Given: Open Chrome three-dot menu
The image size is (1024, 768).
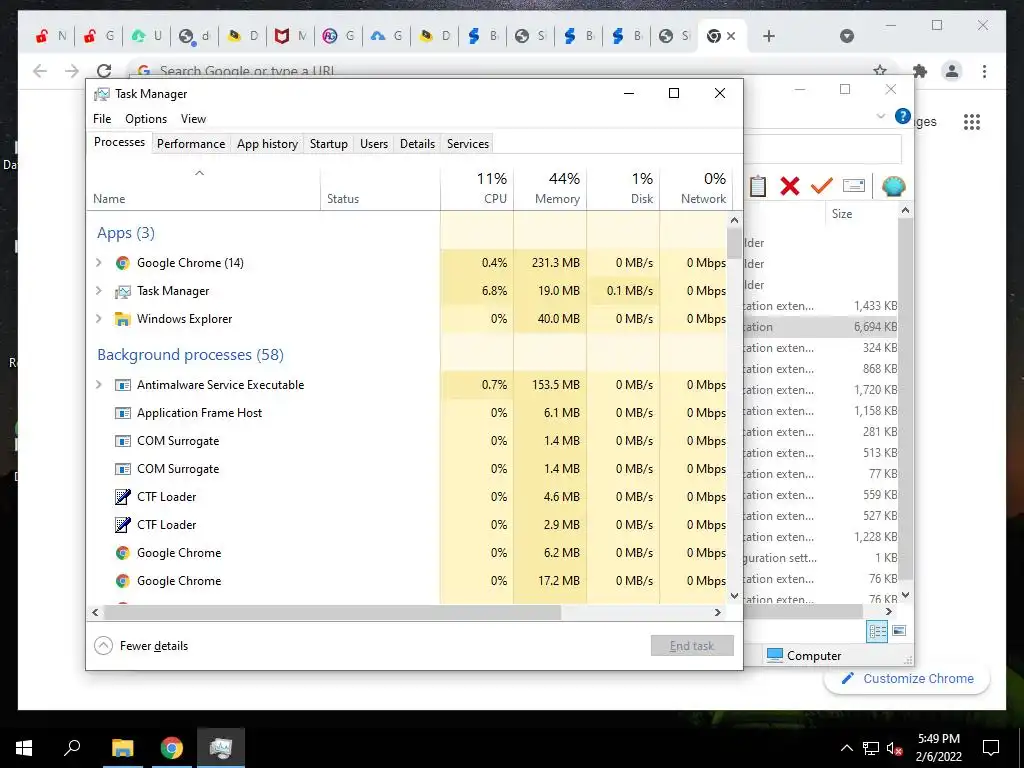Looking at the screenshot, I should (x=985, y=71).
